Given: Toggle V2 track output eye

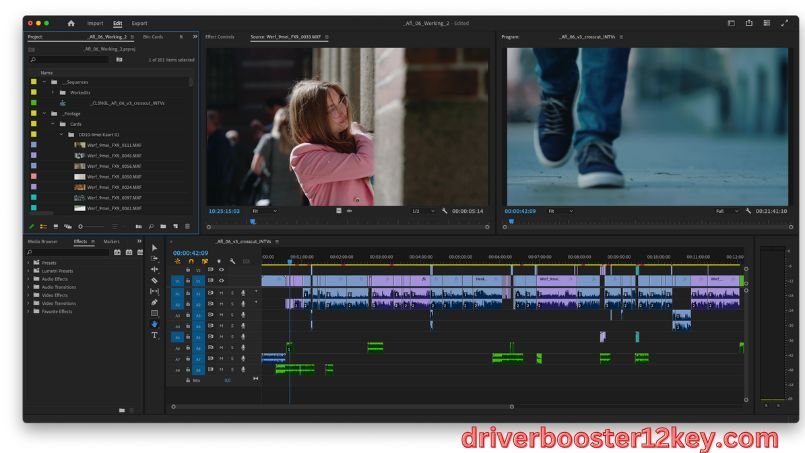Looking at the screenshot, I should point(222,270).
